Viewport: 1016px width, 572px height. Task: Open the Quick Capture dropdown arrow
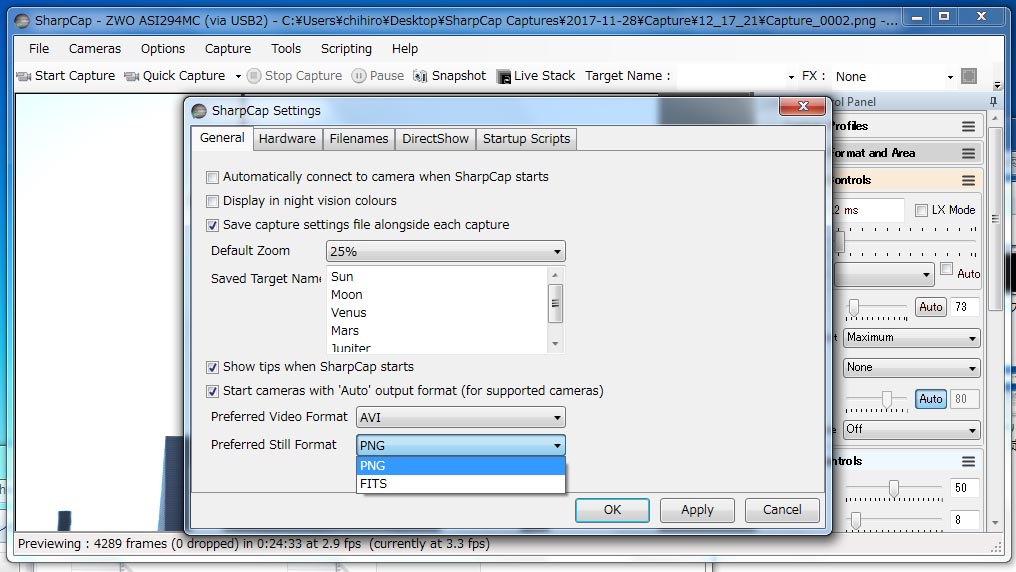[238, 76]
